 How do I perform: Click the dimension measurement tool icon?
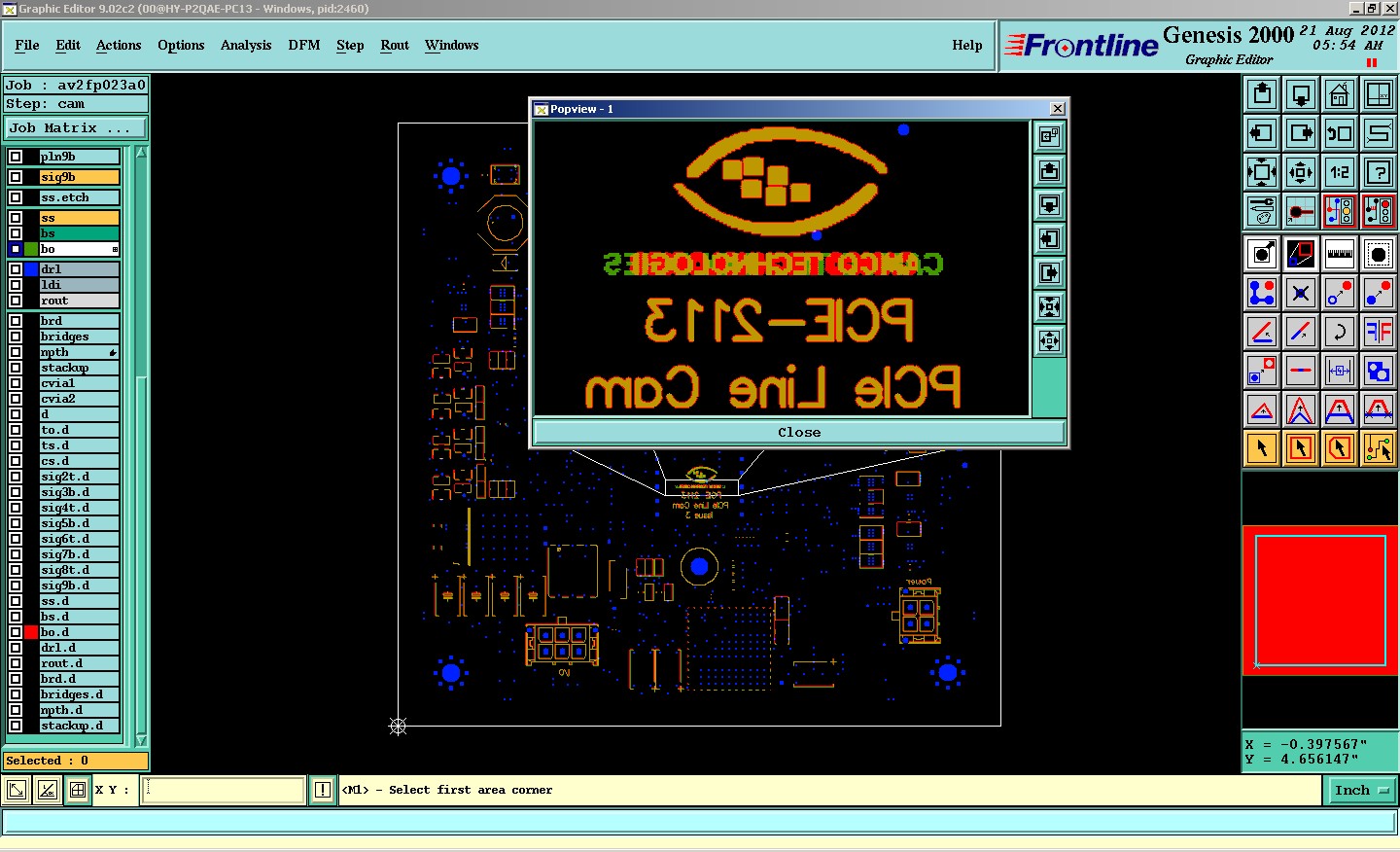pyautogui.click(x=1340, y=371)
